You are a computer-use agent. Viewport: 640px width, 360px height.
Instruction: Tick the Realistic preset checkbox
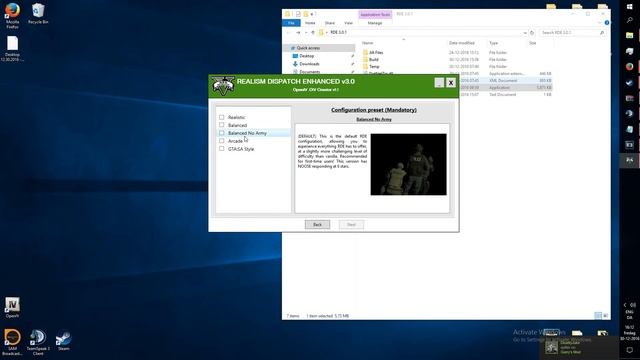(222, 117)
